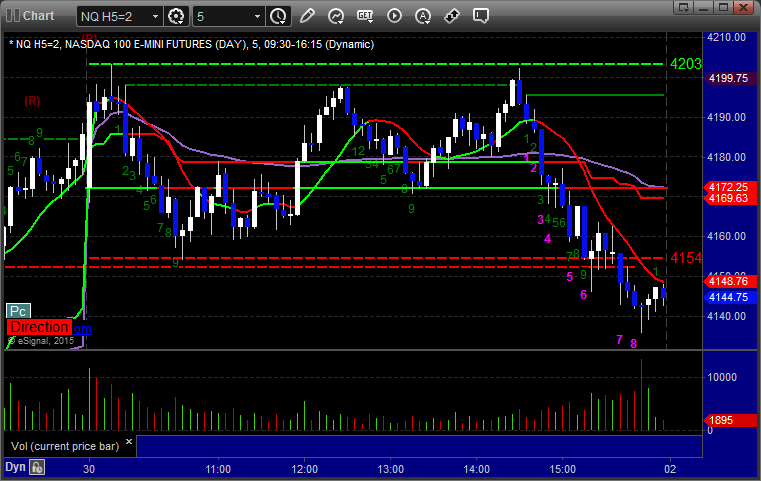
Task: Open the GET studies menu
Action: click(x=365, y=16)
